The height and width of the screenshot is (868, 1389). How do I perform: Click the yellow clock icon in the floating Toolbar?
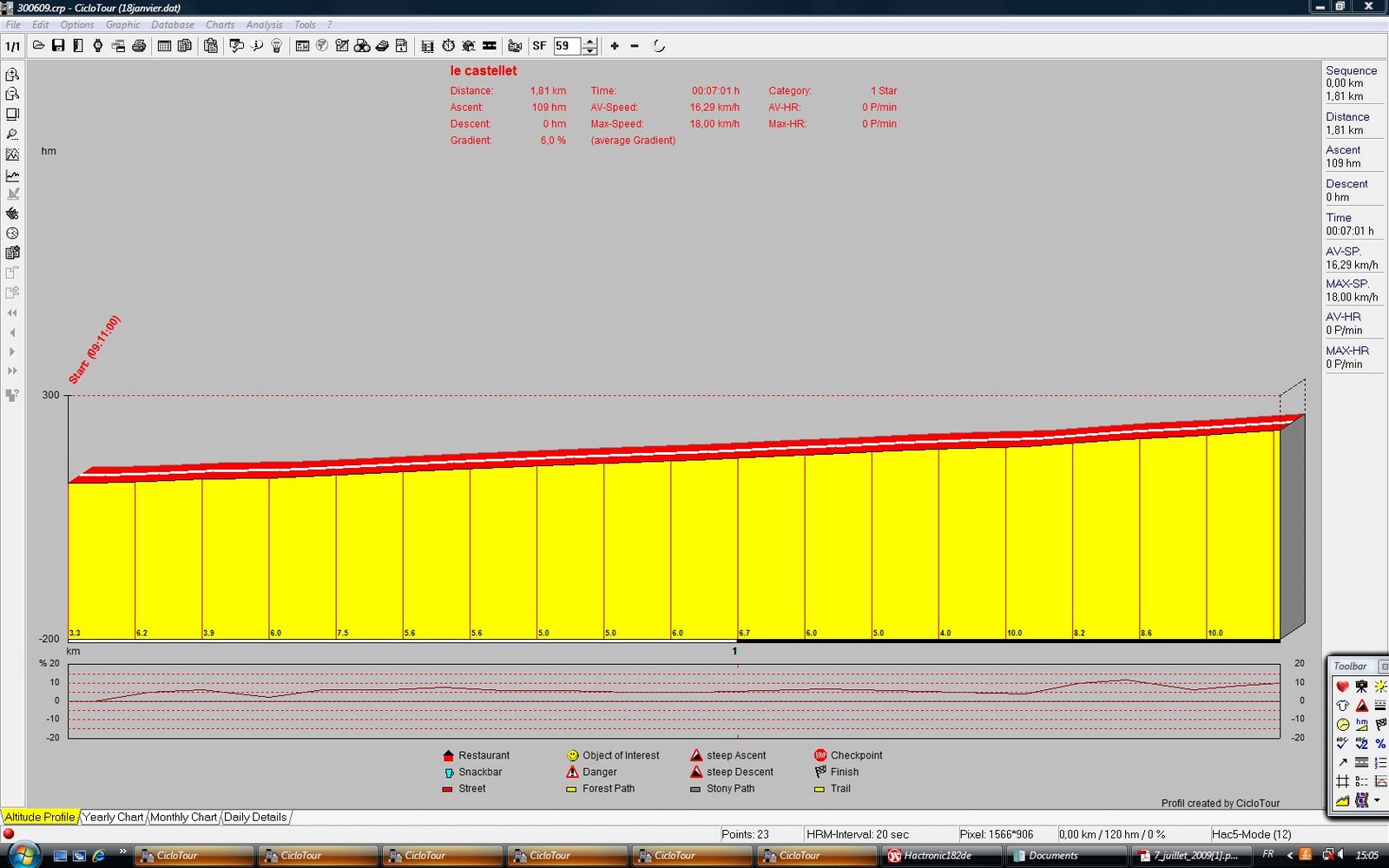1342,725
